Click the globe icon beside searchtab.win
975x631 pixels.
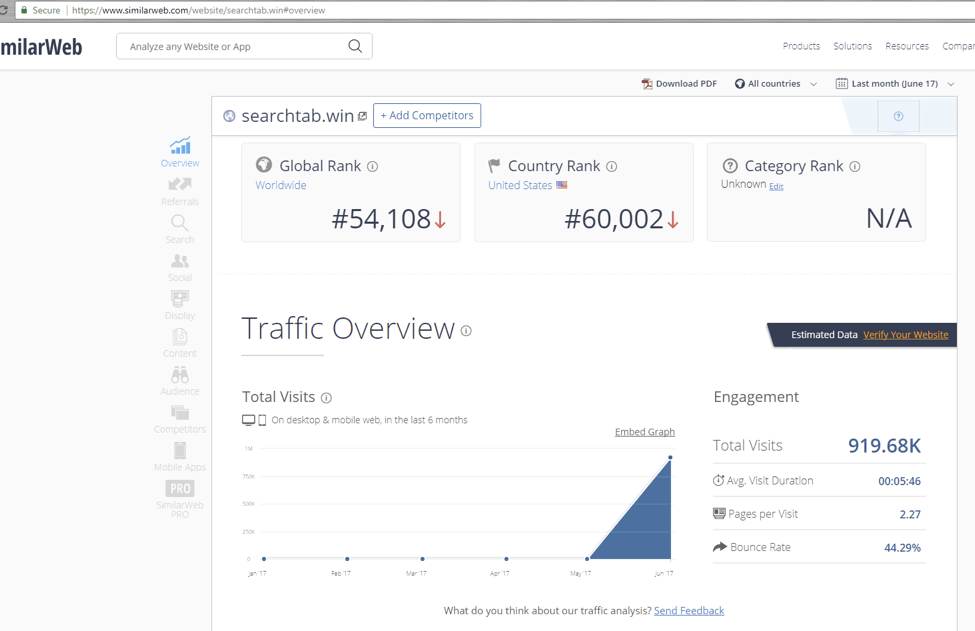tap(229, 116)
